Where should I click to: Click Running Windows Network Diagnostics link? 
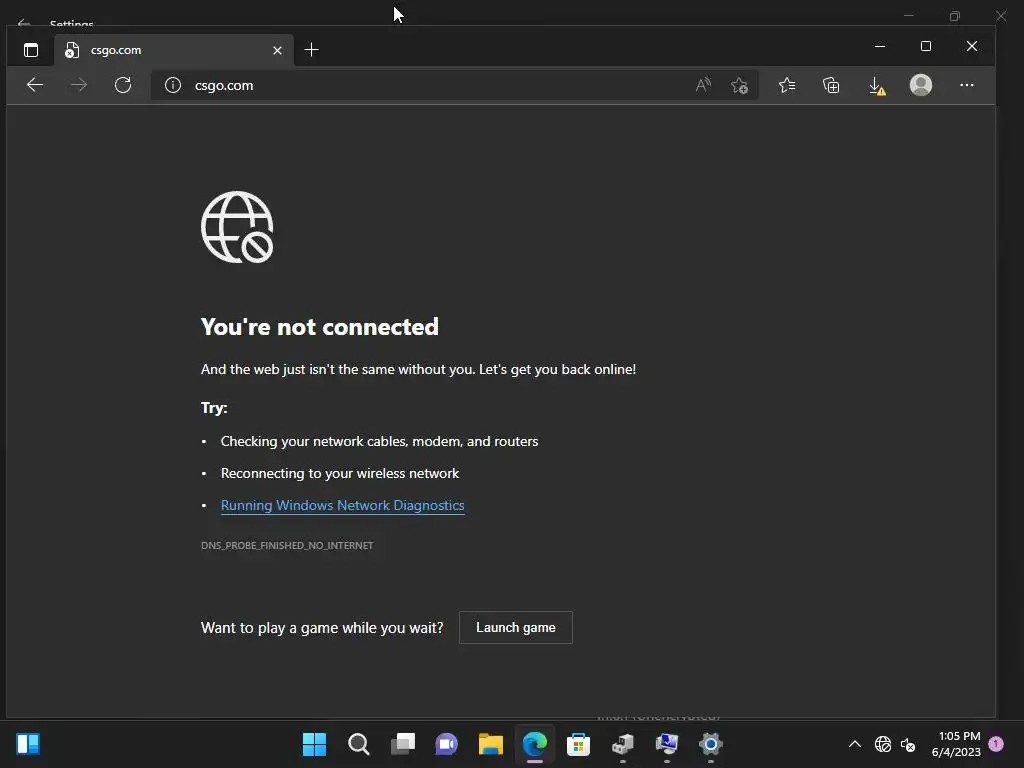(342, 505)
